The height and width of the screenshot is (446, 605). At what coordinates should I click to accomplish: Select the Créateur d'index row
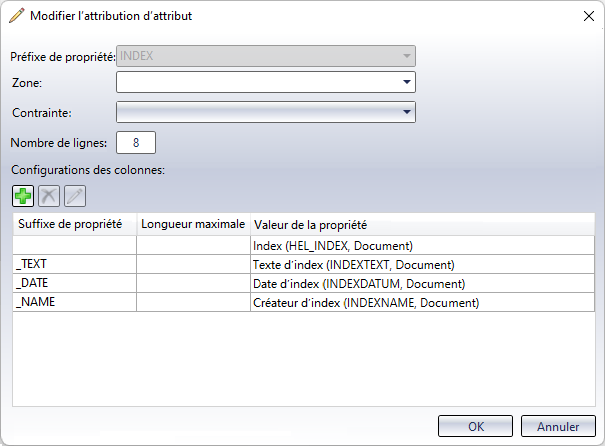point(357,302)
